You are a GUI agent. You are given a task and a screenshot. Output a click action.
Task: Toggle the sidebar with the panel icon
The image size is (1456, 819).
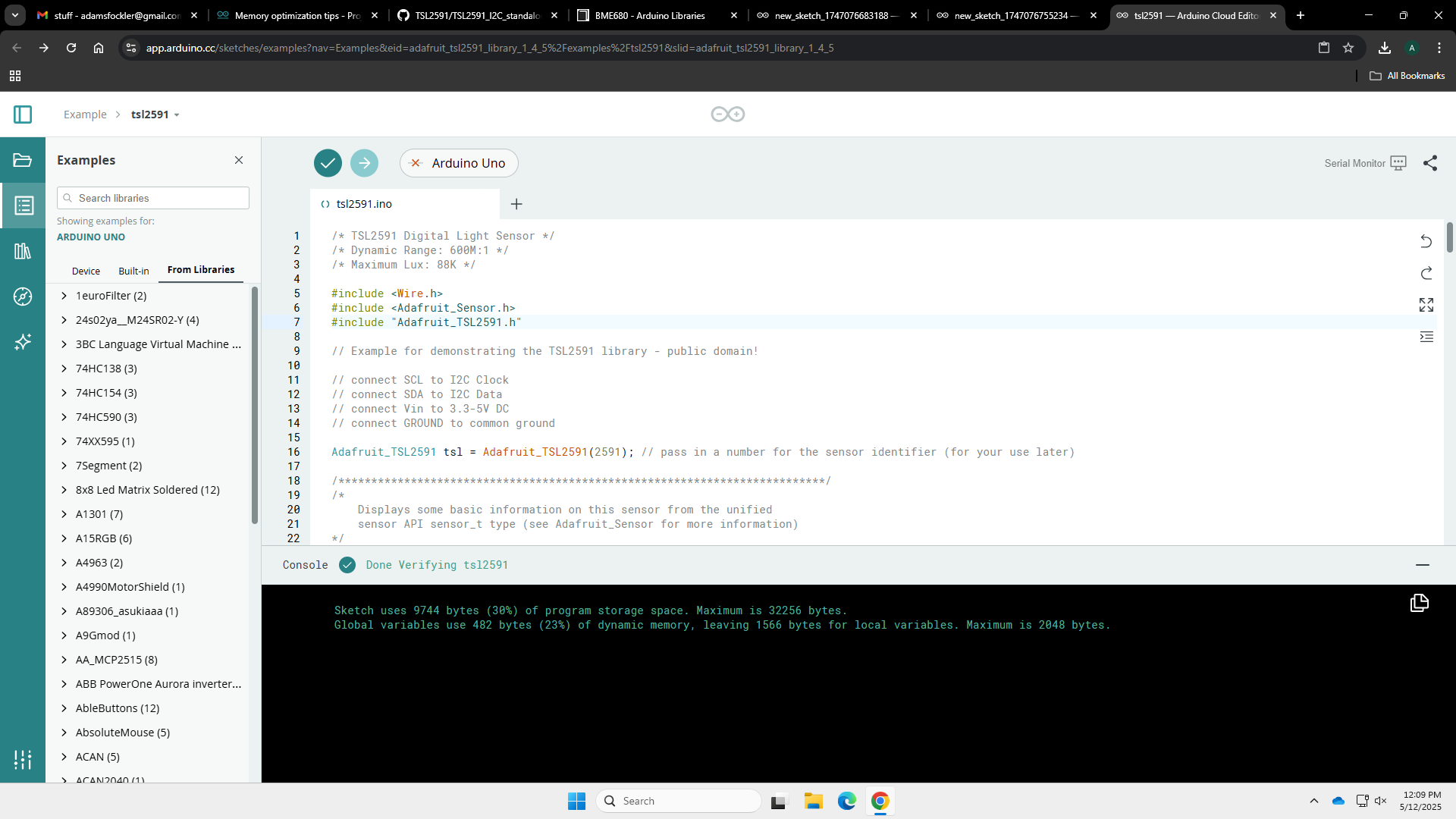[x=23, y=114]
